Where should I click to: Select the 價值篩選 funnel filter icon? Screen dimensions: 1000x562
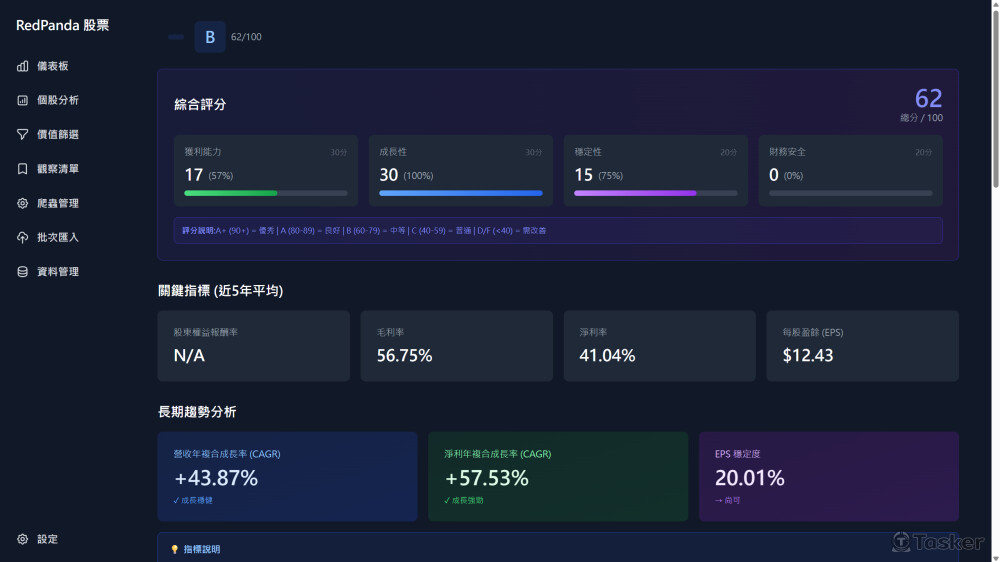click(22, 134)
